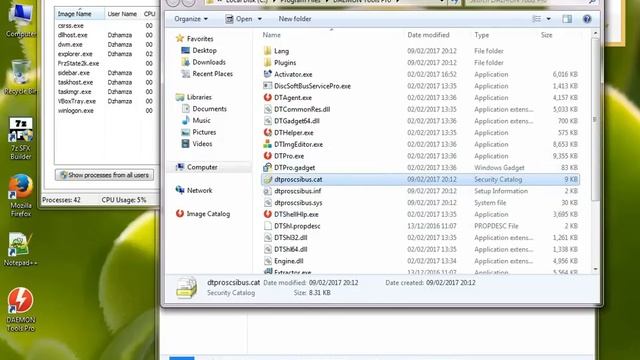Sort processes by CPU column
640x360 pixels.
pyautogui.click(x=149, y=14)
